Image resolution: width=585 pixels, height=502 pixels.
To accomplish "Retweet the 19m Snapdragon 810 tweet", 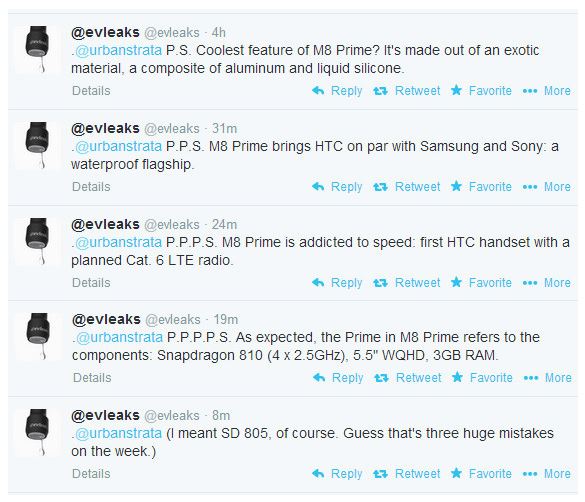I will tap(407, 377).
